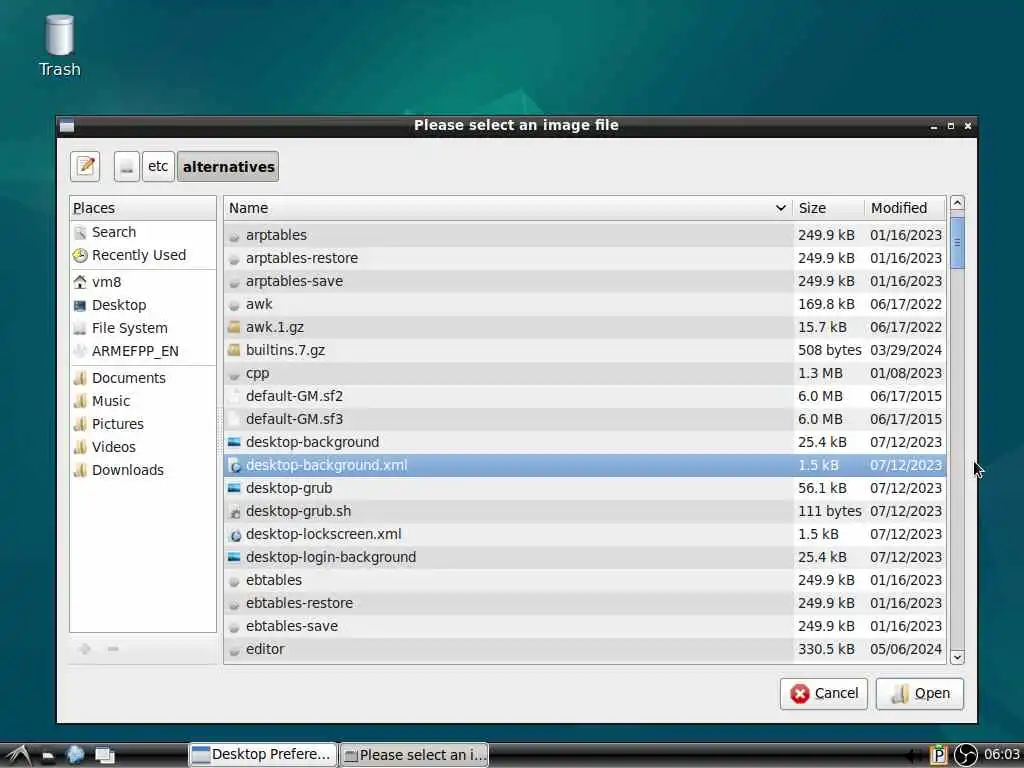Launch file manager from taskbar
Screen dimensions: 1024x768
48,756
